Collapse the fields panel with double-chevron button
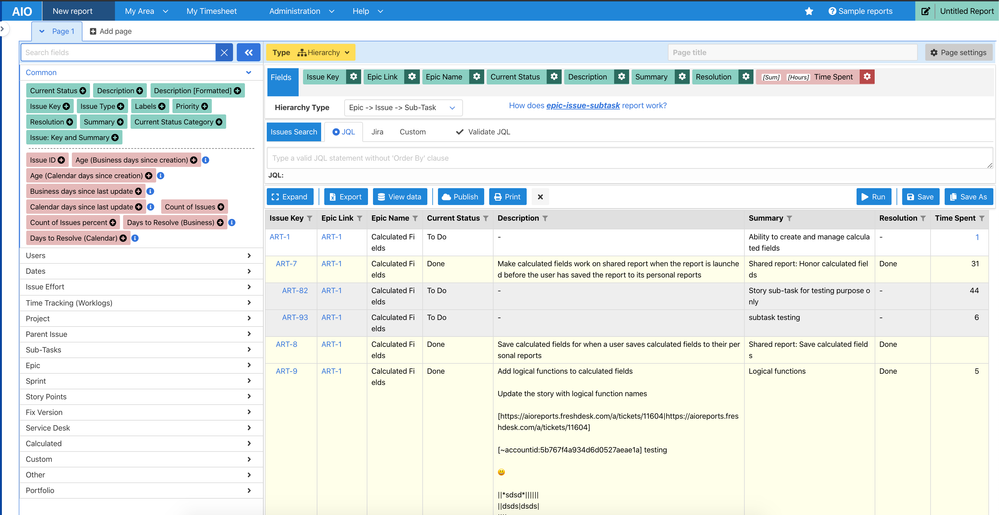 point(248,53)
